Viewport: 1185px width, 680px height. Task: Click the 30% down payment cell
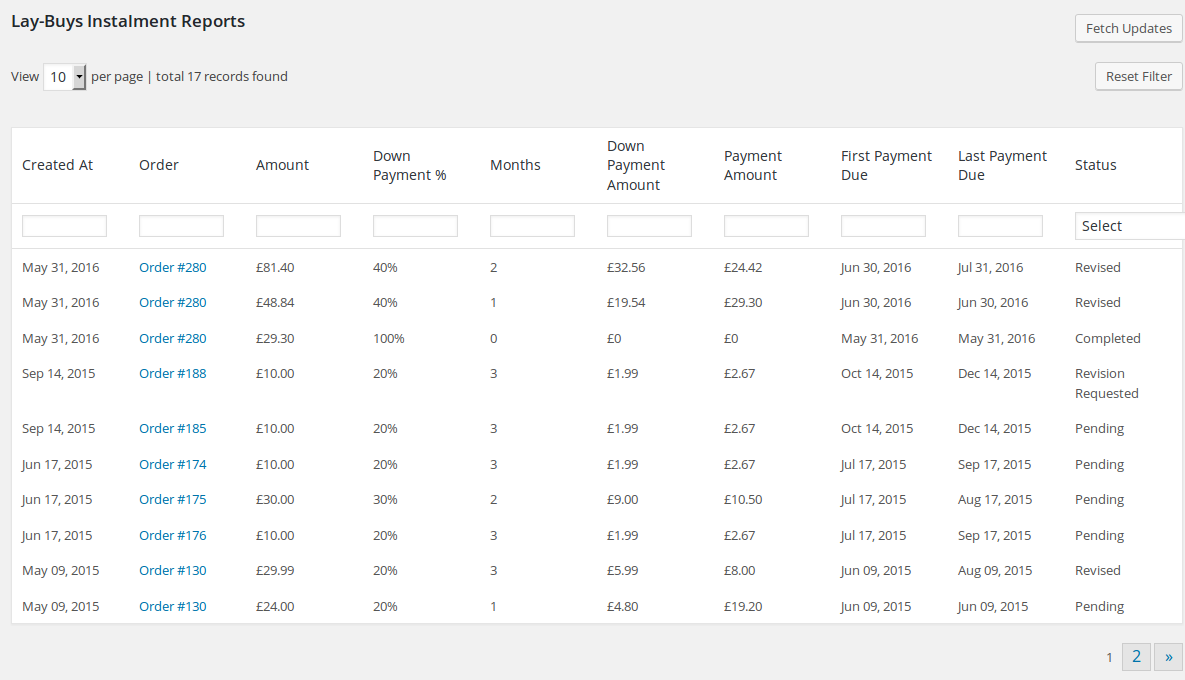[x=385, y=499]
